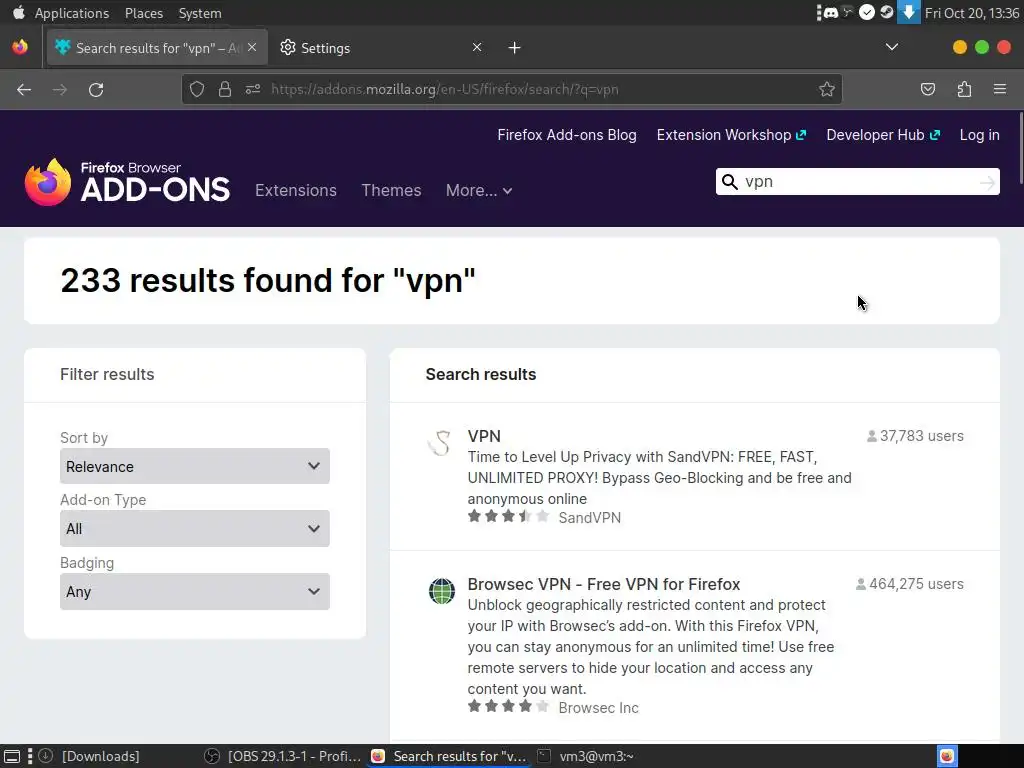
Task: Click the clock showing Fri Oct 20
Action: coord(972,13)
